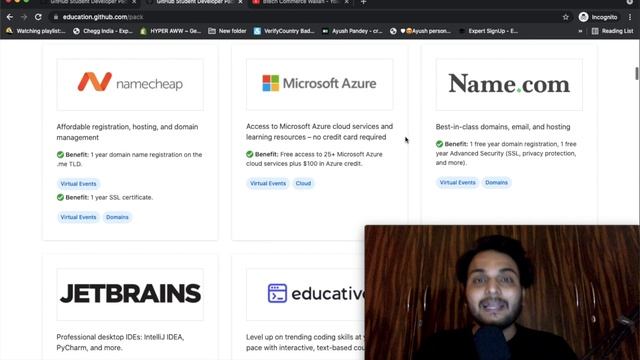Click green check beside SSL certificate benefit
Image resolution: width=640 pixels, height=360 pixels.
pos(60,197)
